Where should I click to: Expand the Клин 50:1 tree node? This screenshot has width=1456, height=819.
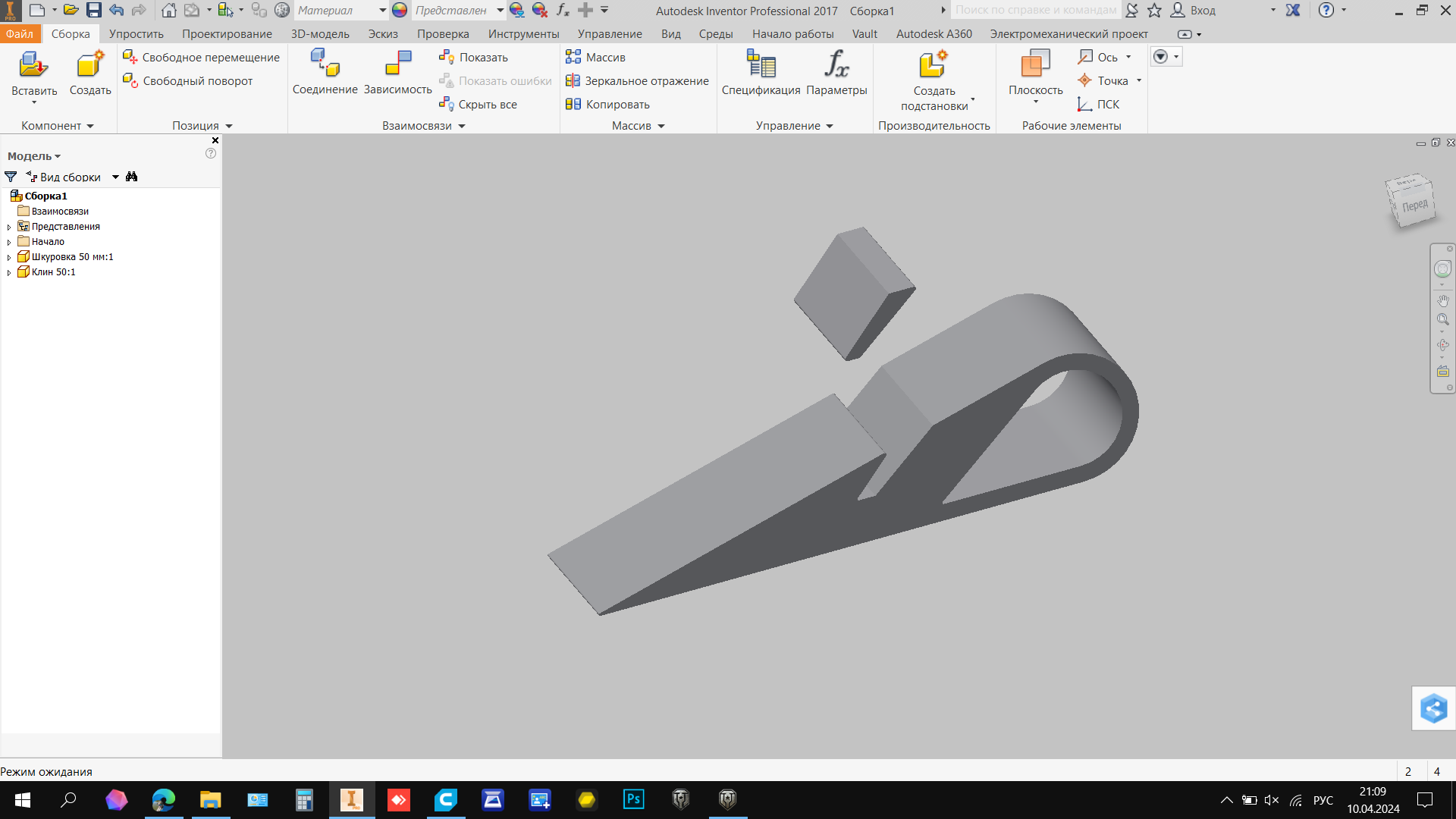click(9, 273)
